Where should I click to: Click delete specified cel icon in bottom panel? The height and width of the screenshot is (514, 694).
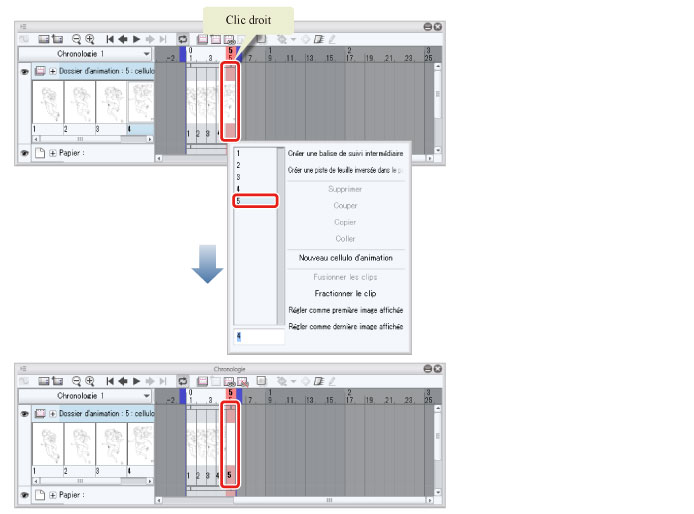(x=243, y=382)
